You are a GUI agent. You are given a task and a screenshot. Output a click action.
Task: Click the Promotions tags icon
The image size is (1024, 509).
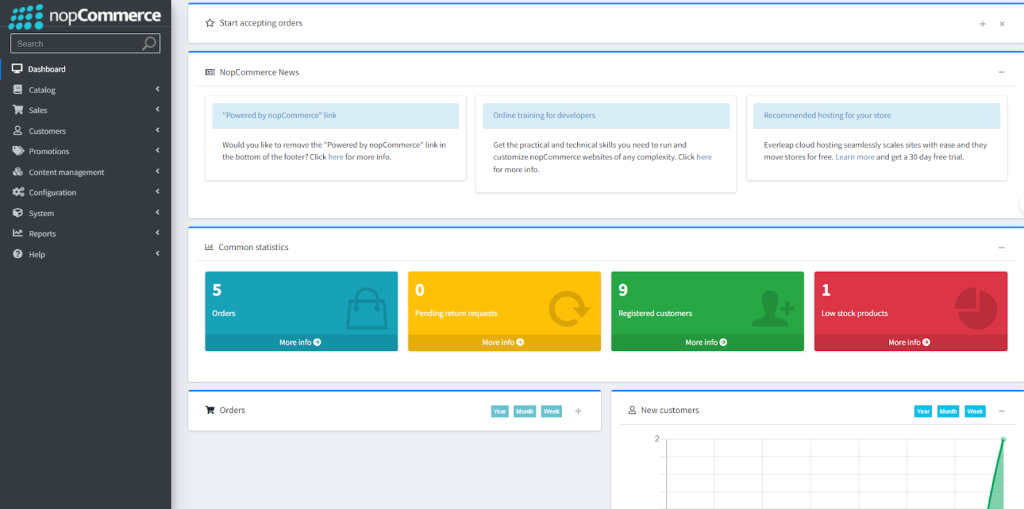pos(18,151)
